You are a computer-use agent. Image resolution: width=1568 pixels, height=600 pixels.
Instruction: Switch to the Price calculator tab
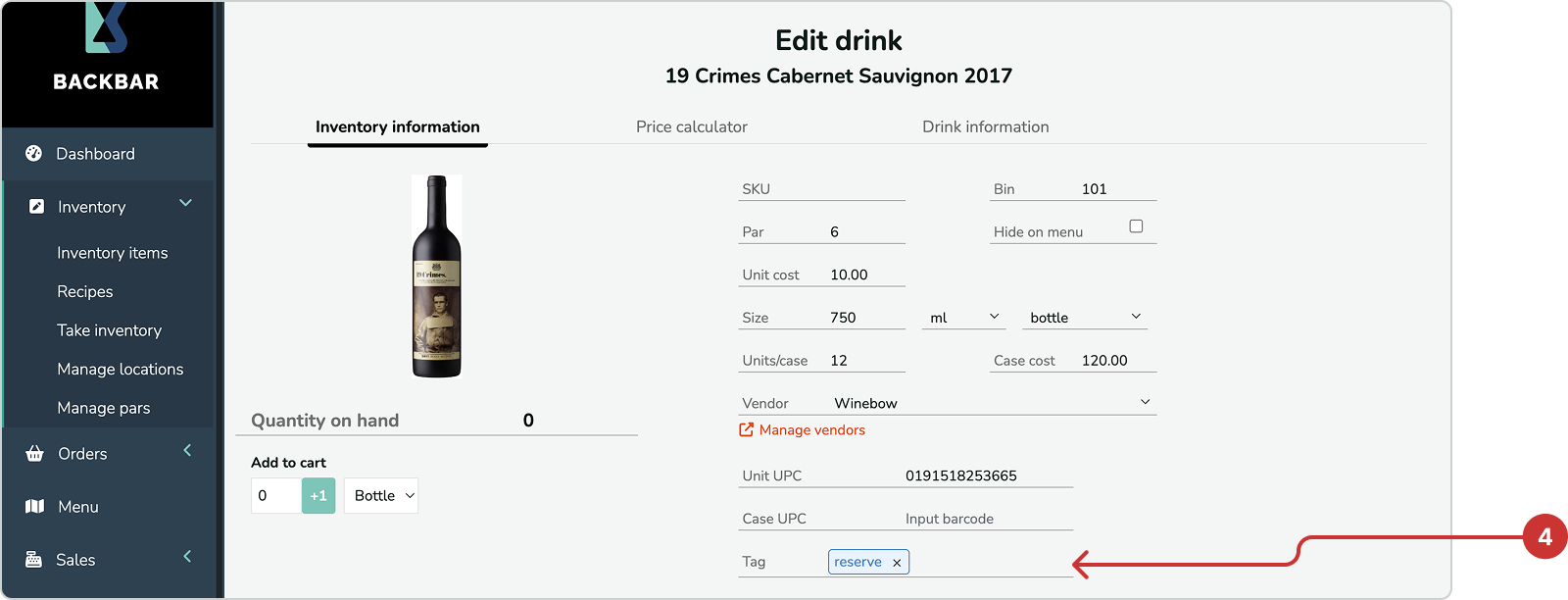pos(692,127)
